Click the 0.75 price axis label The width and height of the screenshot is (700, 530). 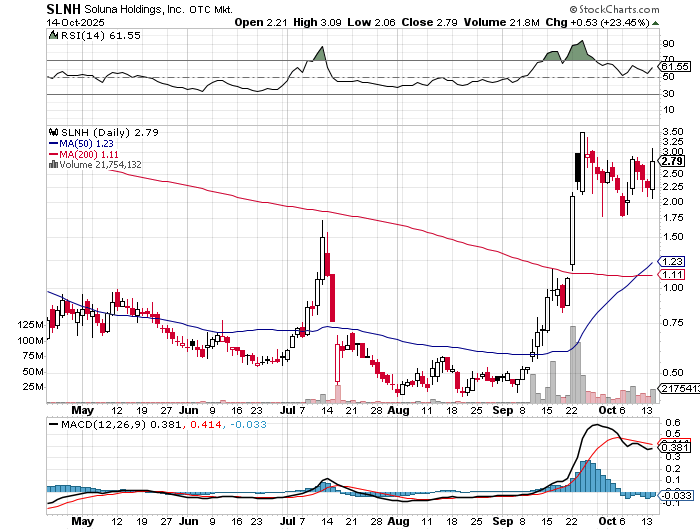tap(673, 323)
